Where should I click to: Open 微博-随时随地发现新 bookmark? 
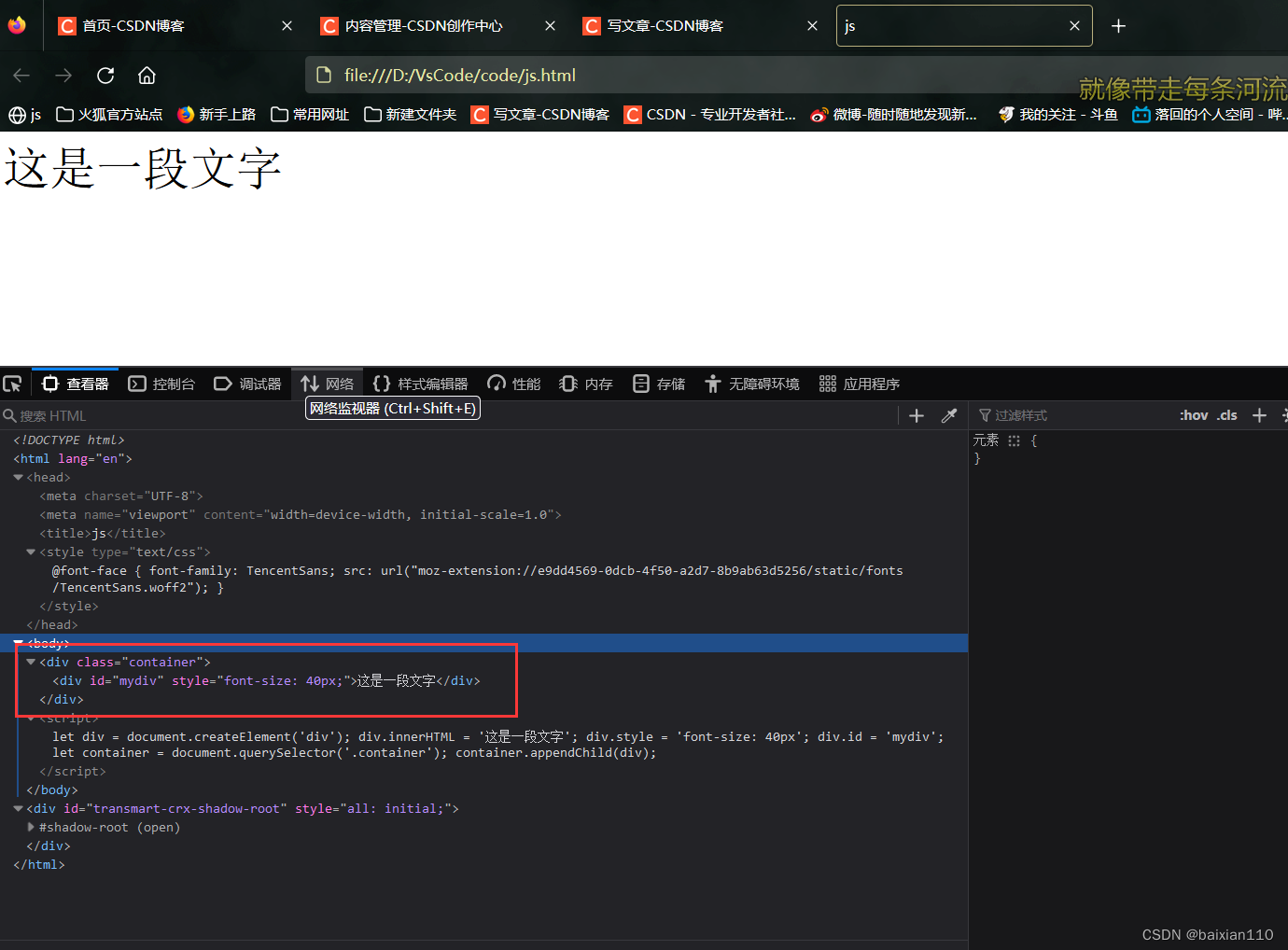pyautogui.click(x=894, y=114)
